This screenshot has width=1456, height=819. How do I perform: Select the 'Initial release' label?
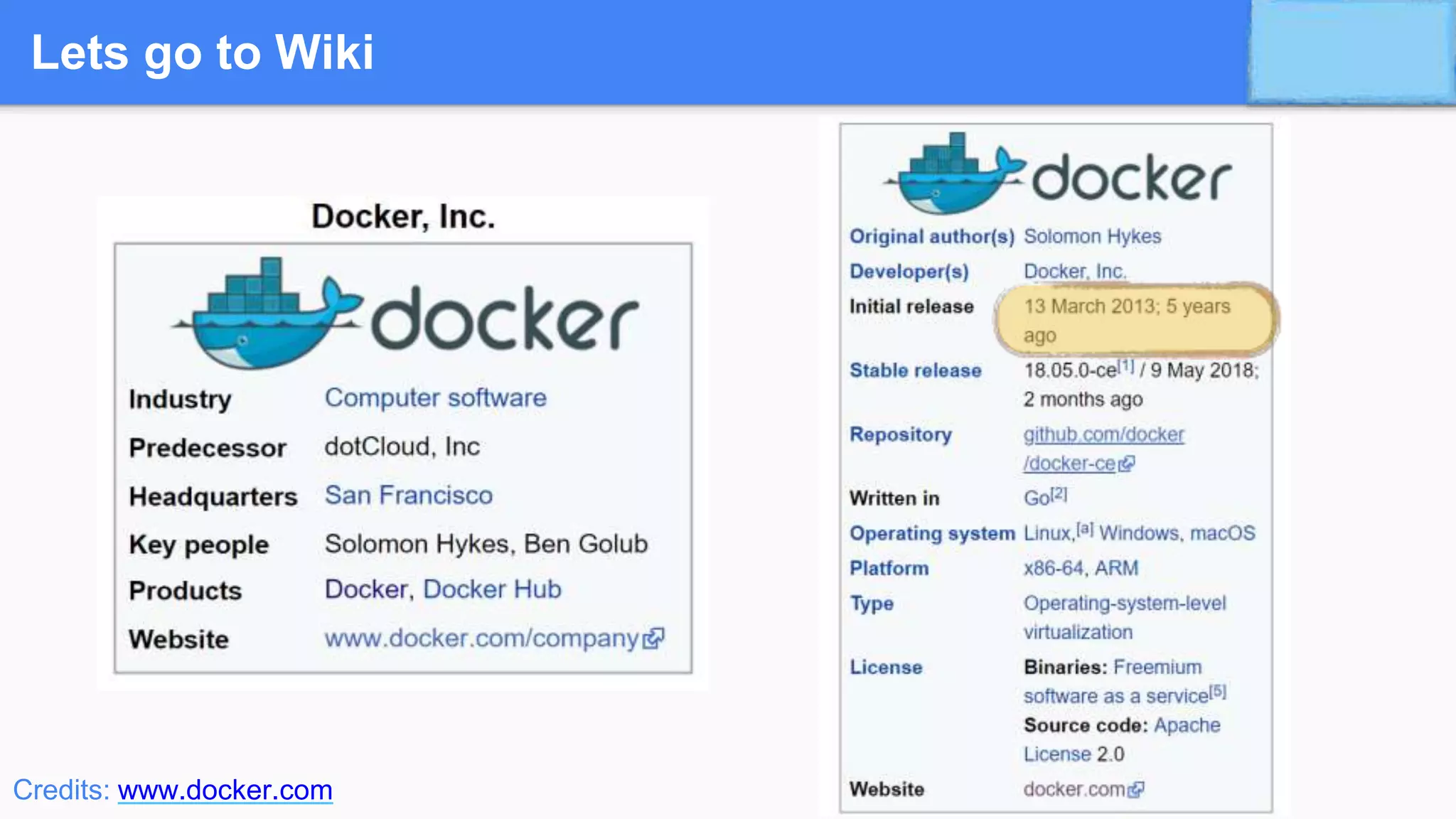(x=911, y=306)
